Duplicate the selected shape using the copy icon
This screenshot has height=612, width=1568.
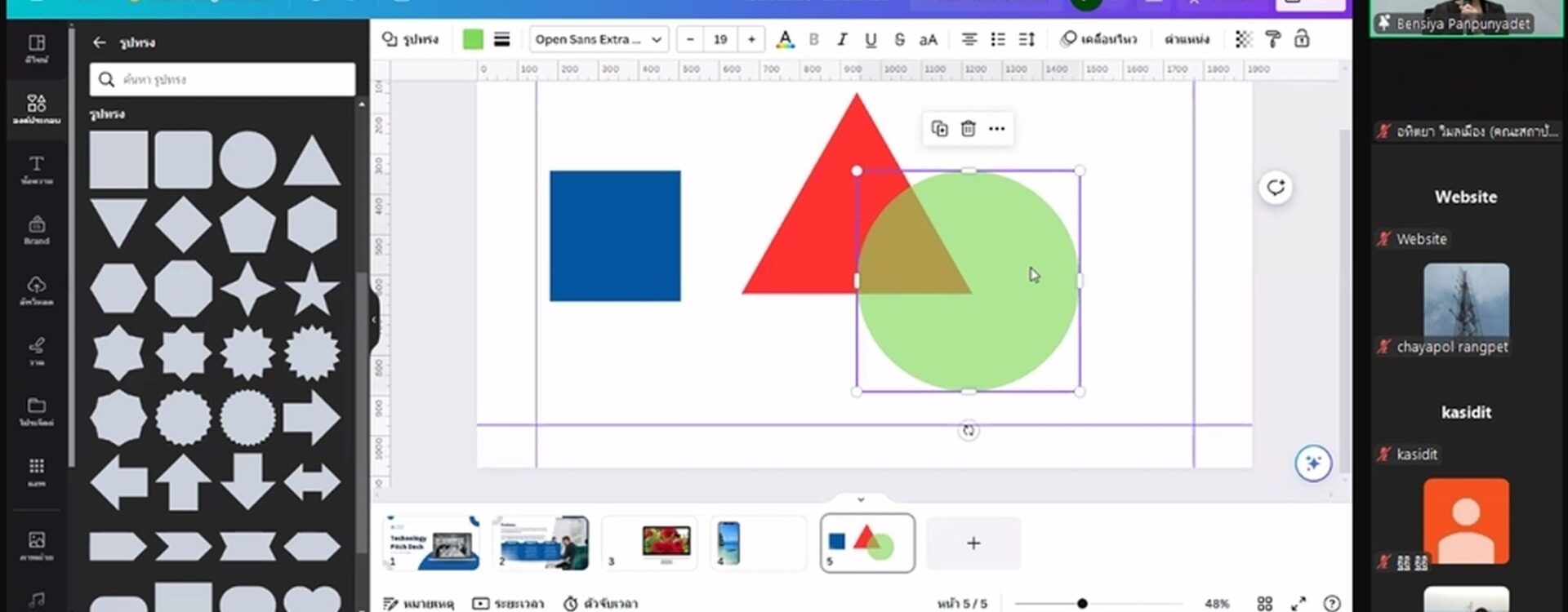[x=939, y=129]
